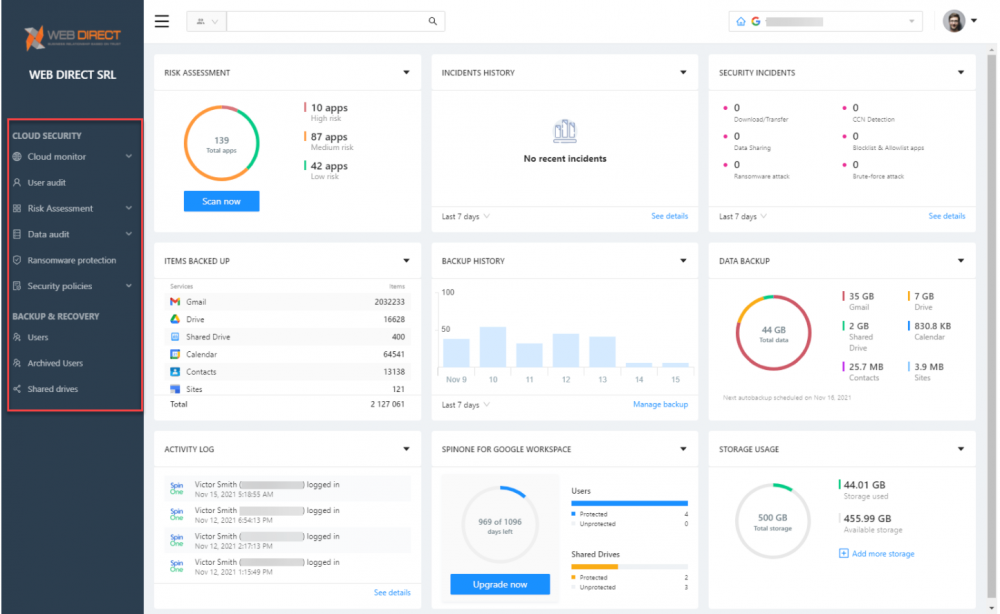Open the Activity Log widget dropdown
Image resolution: width=1000 pixels, height=614 pixels.
click(406, 449)
